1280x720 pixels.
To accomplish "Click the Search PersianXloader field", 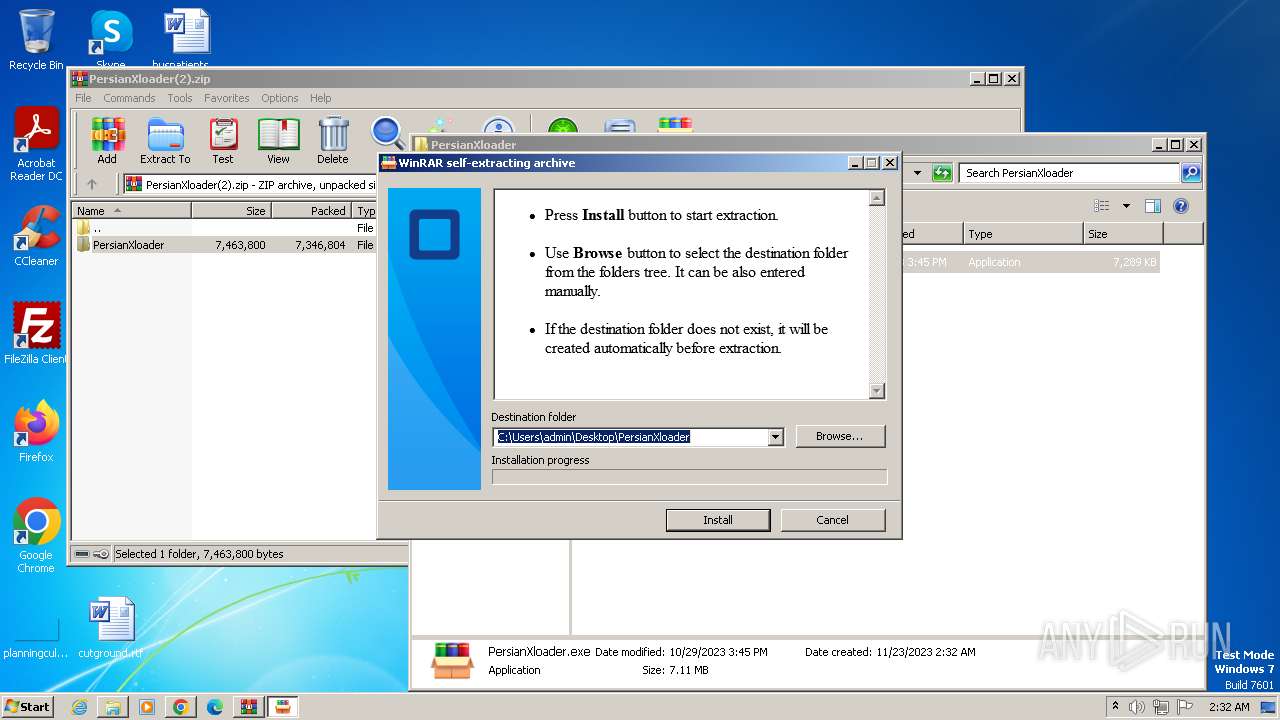I will (x=1069, y=173).
